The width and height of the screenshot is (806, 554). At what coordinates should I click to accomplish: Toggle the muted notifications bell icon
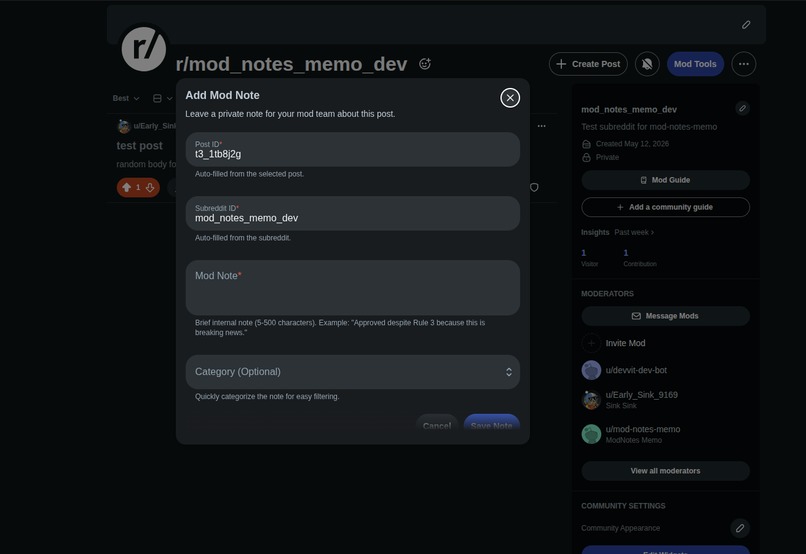(x=647, y=64)
